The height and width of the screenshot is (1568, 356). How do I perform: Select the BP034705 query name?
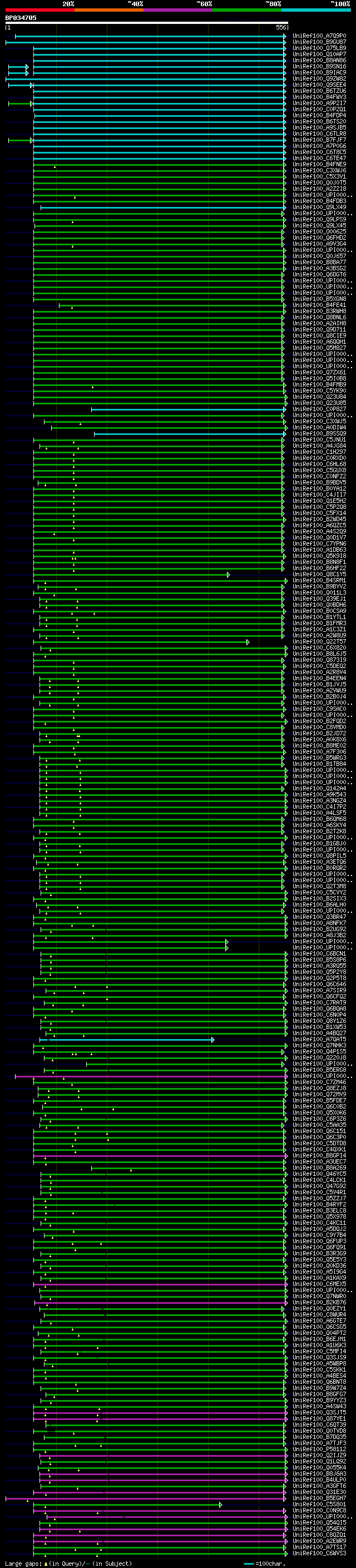tap(21, 18)
